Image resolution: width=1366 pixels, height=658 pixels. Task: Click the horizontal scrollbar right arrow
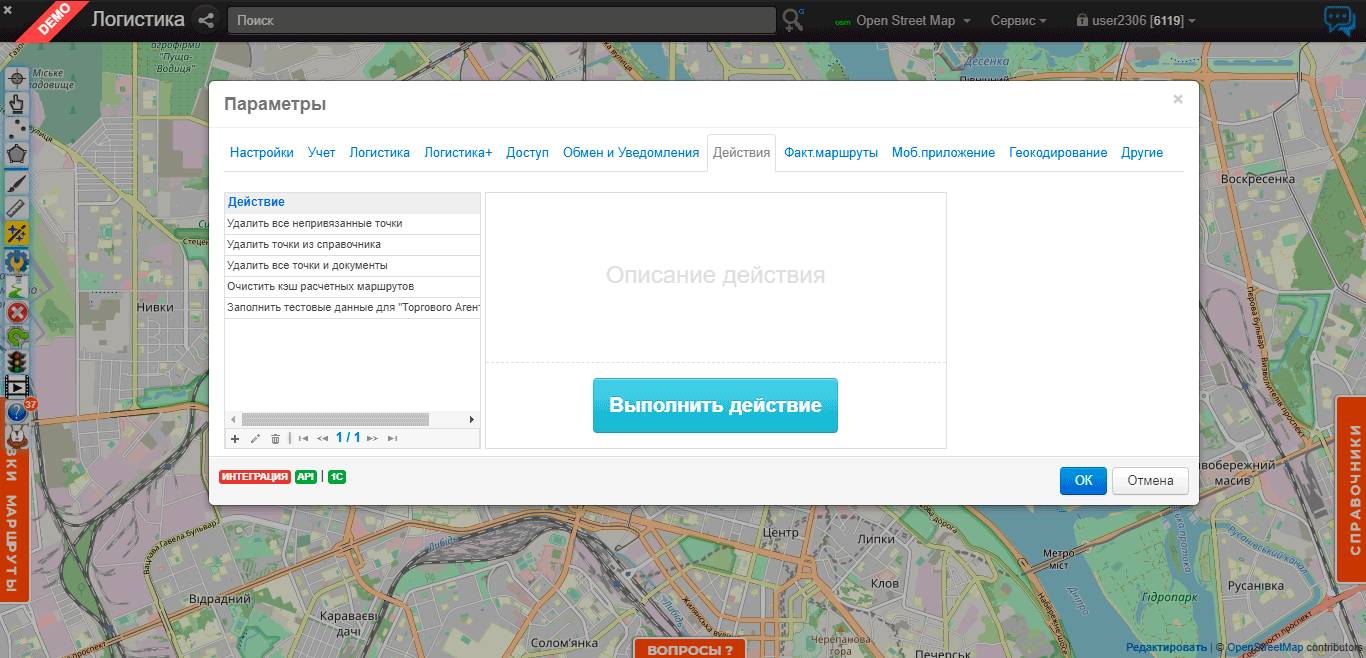472,420
